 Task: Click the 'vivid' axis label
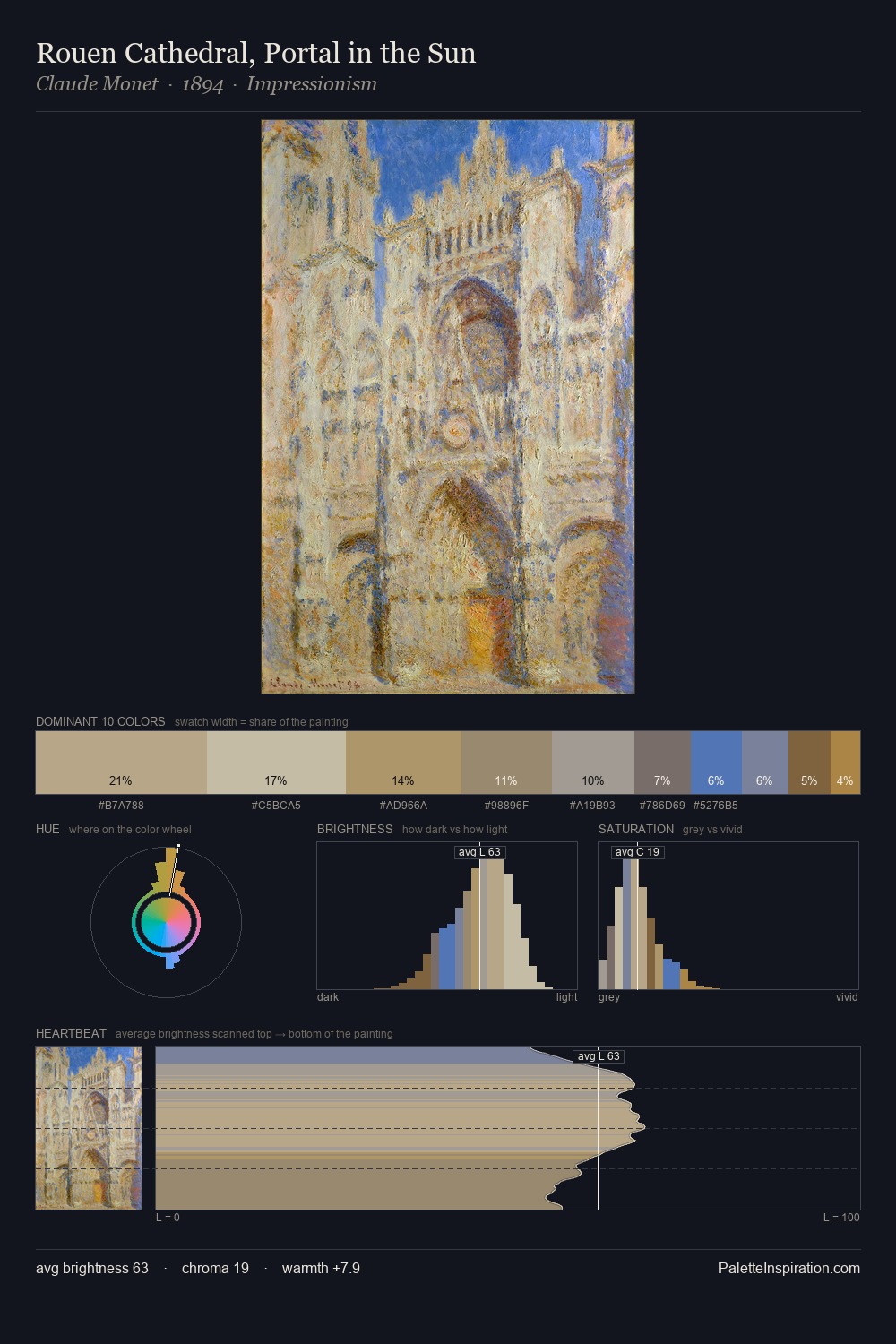tap(847, 997)
